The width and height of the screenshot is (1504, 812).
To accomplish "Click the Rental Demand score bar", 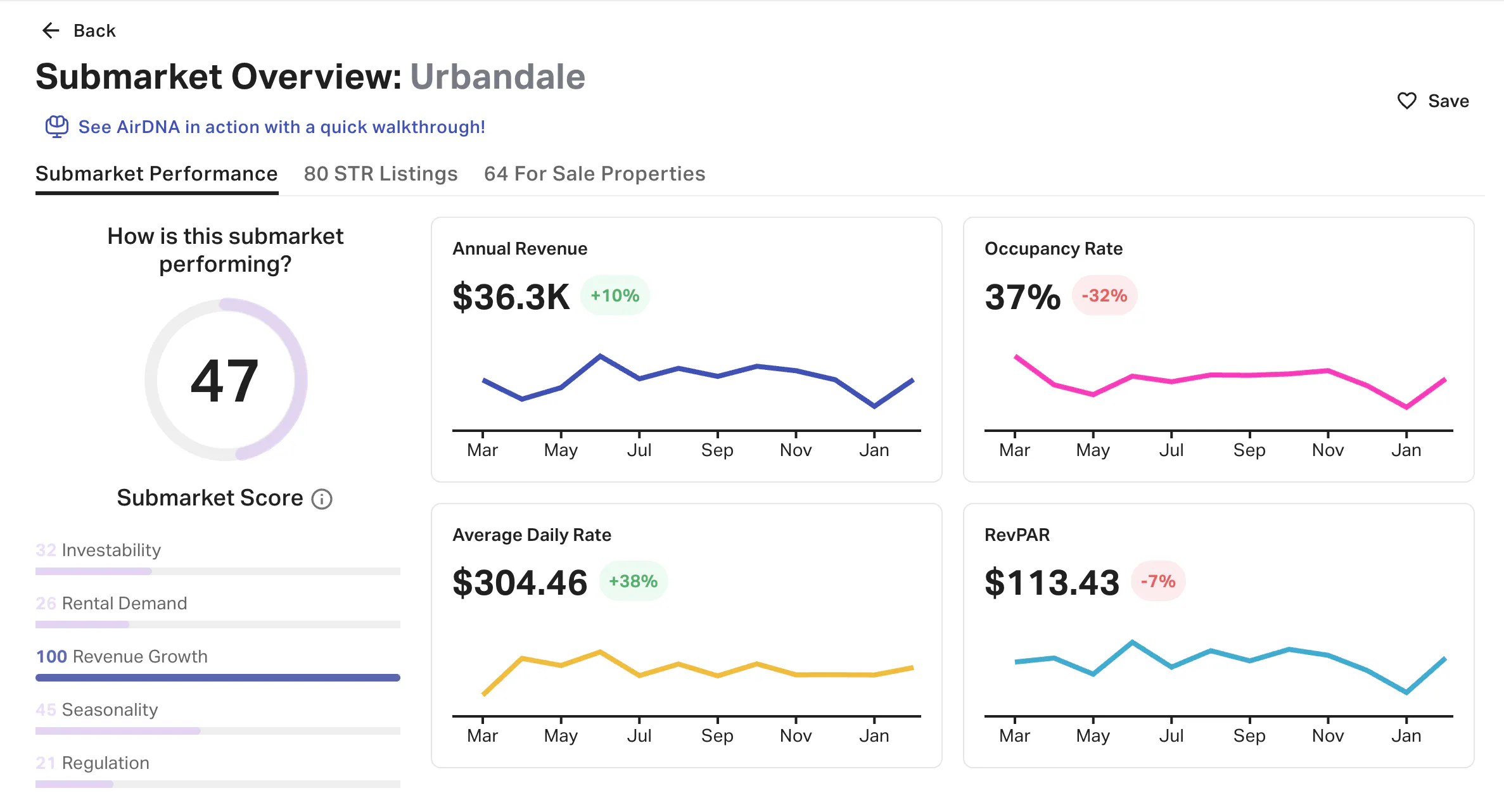I will 218,625.
